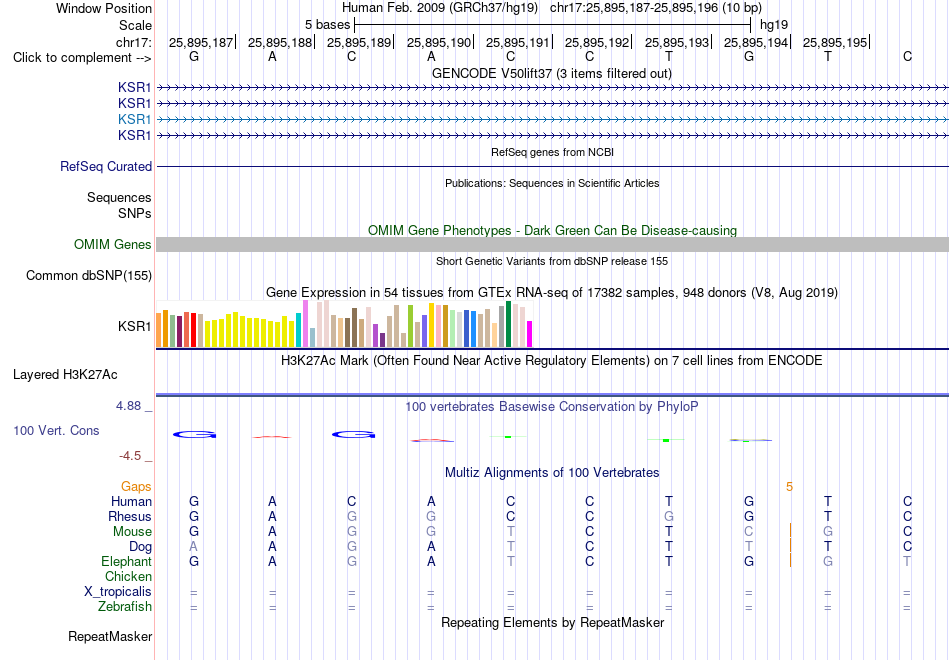Select the Chicken alignment row label
The image size is (950, 660).
tap(128, 576)
